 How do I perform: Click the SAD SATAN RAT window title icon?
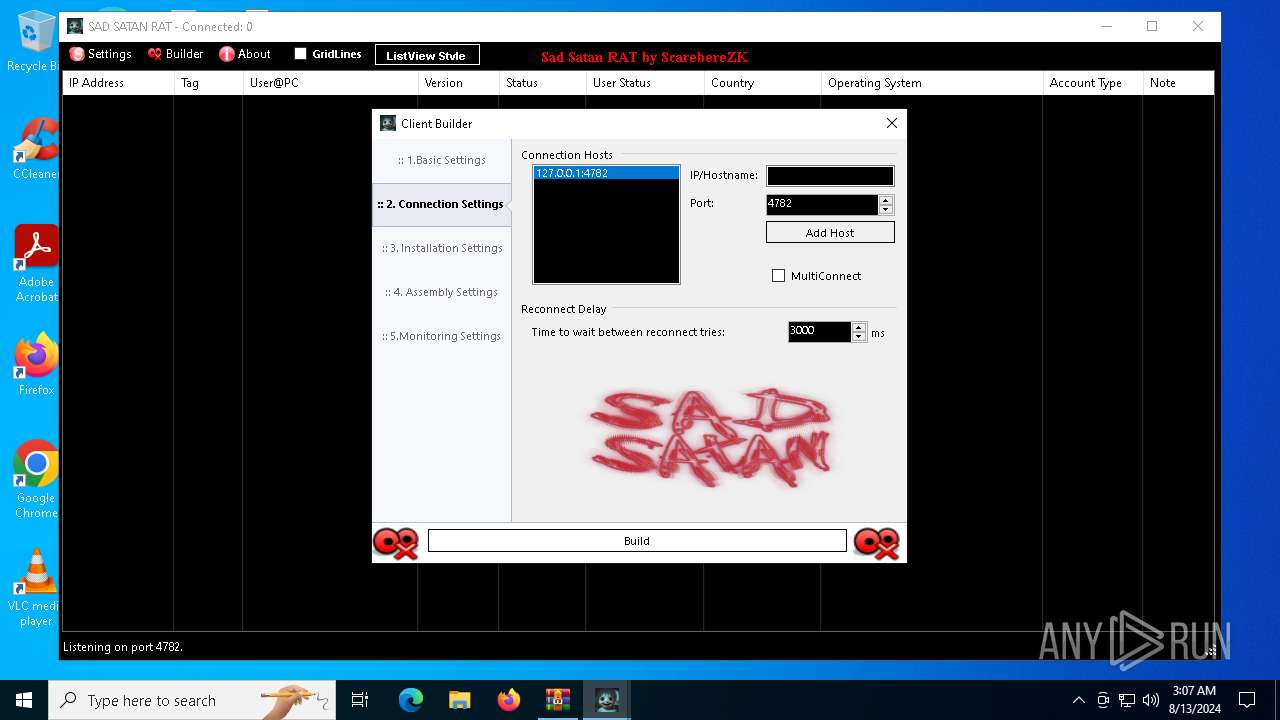tap(75, 26)
